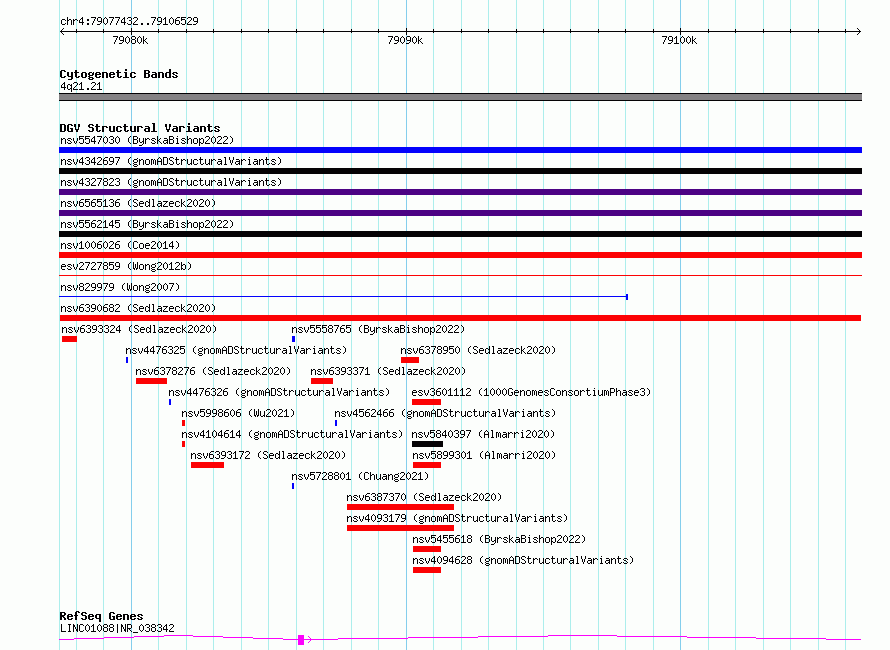Open variant esv2727859 (Wong2012b) label

(126, 266)
